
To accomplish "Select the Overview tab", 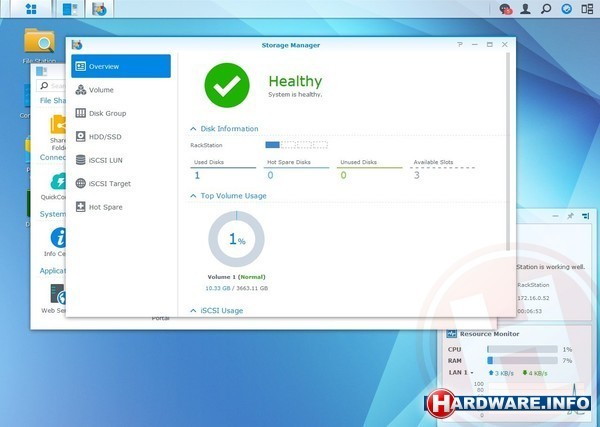I will click(121, 66).
